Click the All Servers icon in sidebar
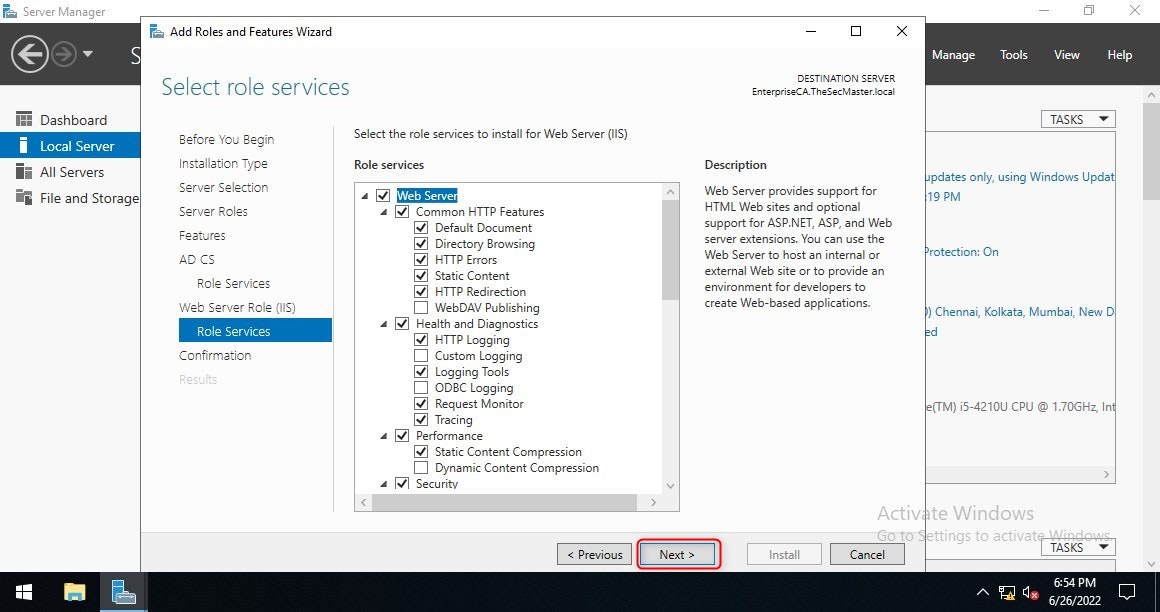1160x612 pixels. 24,172
